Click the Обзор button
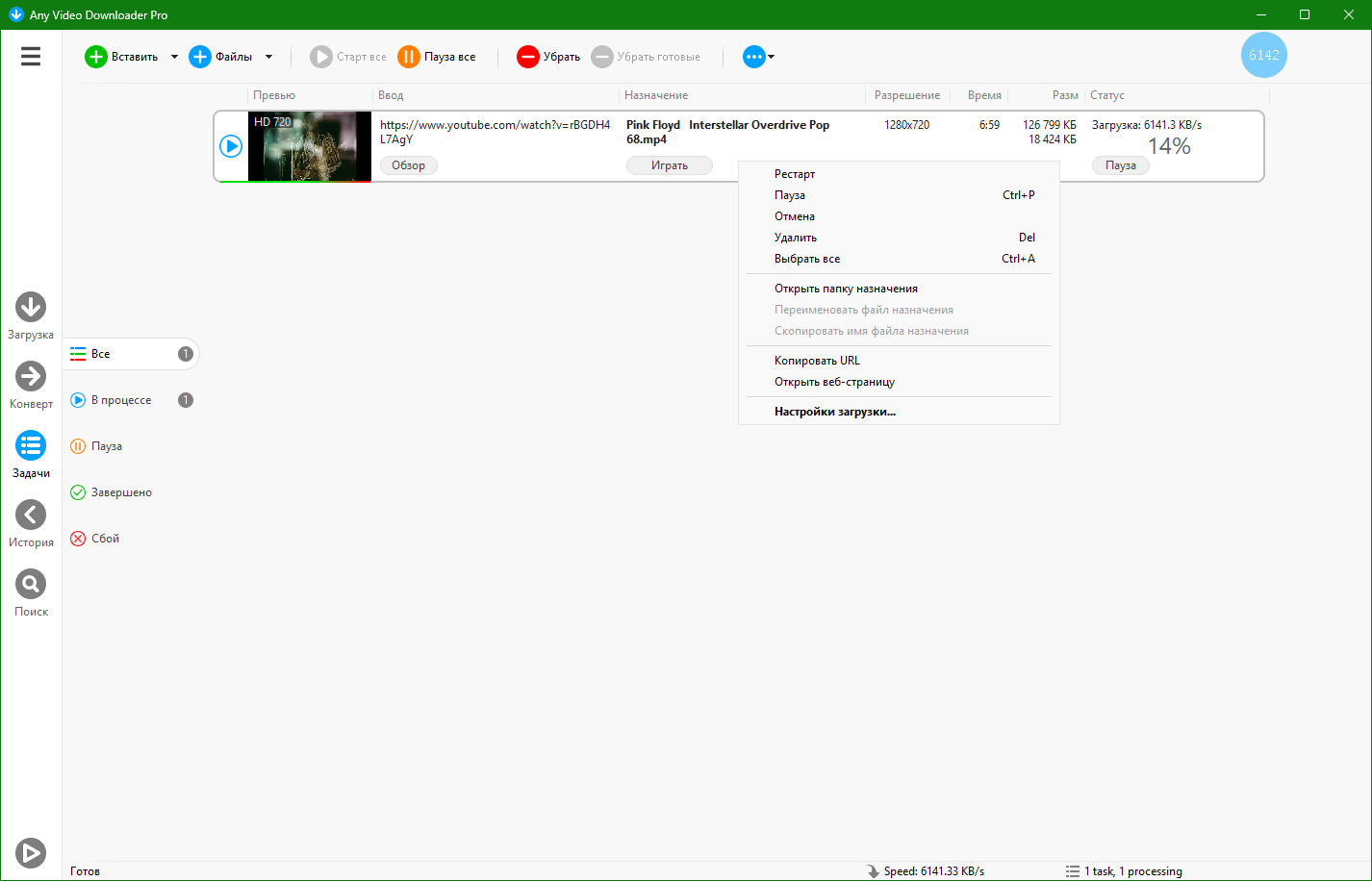Image resolution: width=1372 pixels, height=881 pixels. pos(408,165)
